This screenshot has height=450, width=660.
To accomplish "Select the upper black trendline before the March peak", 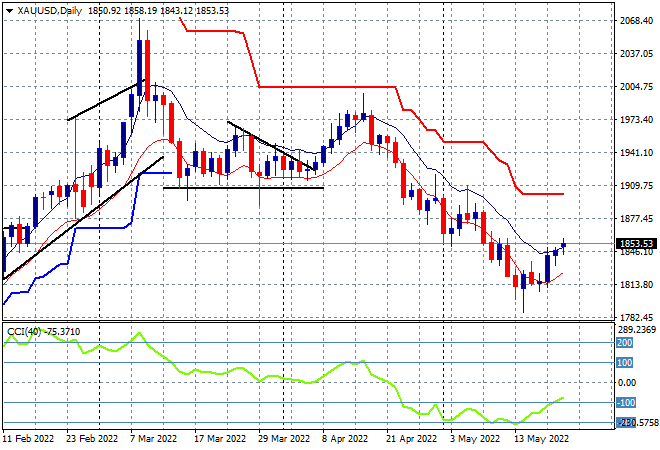I will coord(106,100).
